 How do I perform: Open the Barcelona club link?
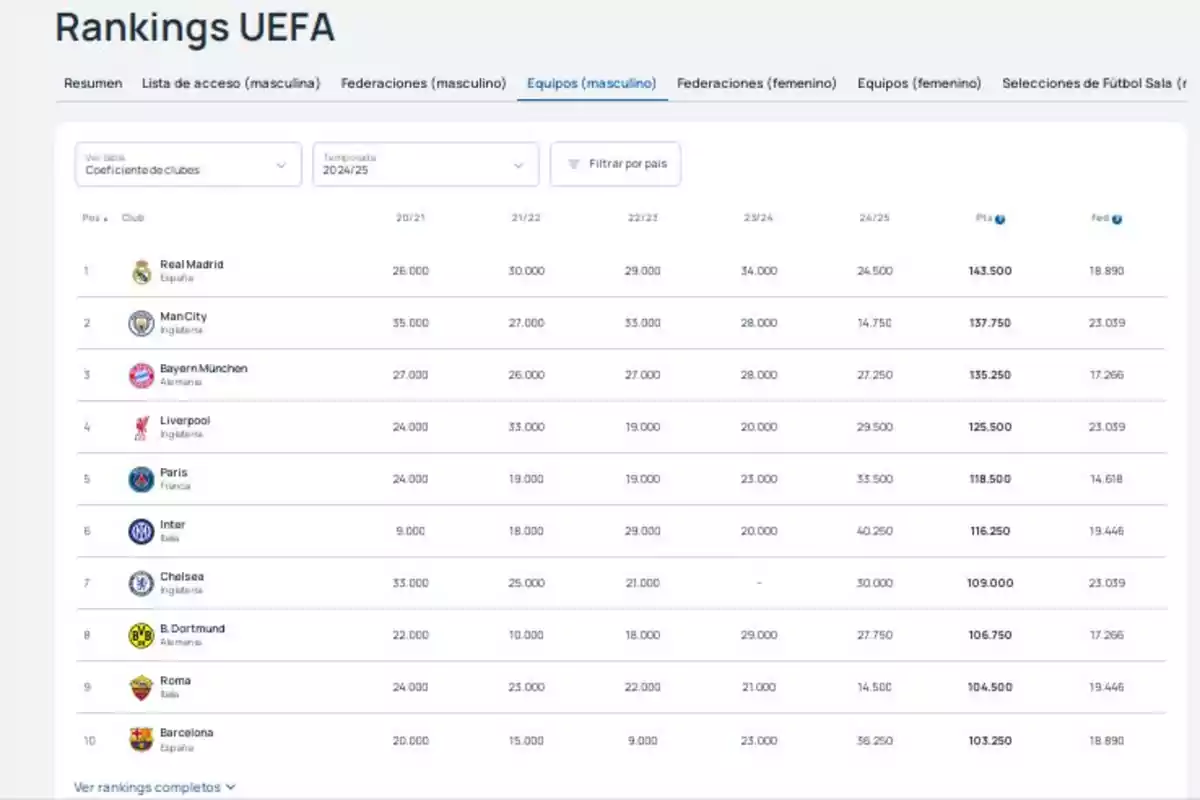(186, 733)
